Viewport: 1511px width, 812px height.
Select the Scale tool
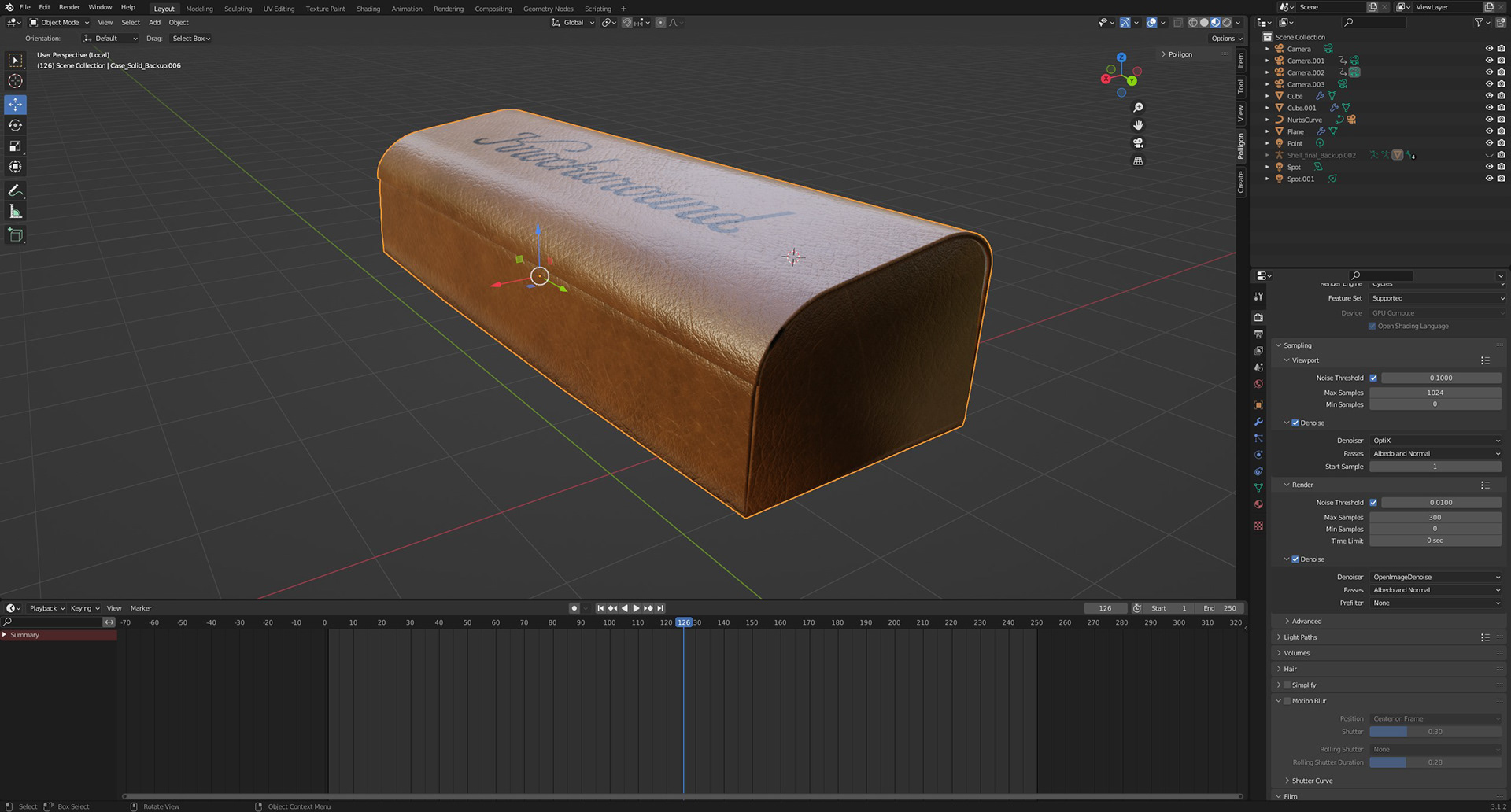15,146
